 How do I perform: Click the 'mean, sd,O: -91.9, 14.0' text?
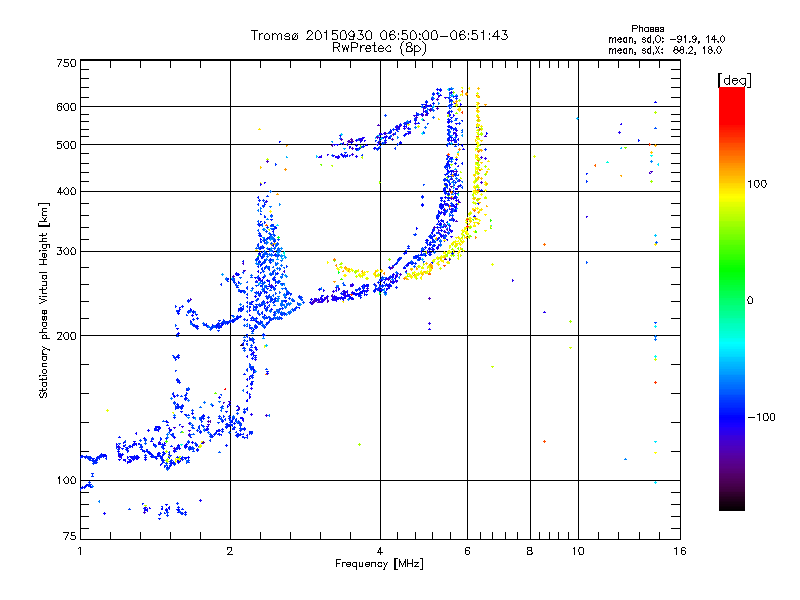(666, 39)
